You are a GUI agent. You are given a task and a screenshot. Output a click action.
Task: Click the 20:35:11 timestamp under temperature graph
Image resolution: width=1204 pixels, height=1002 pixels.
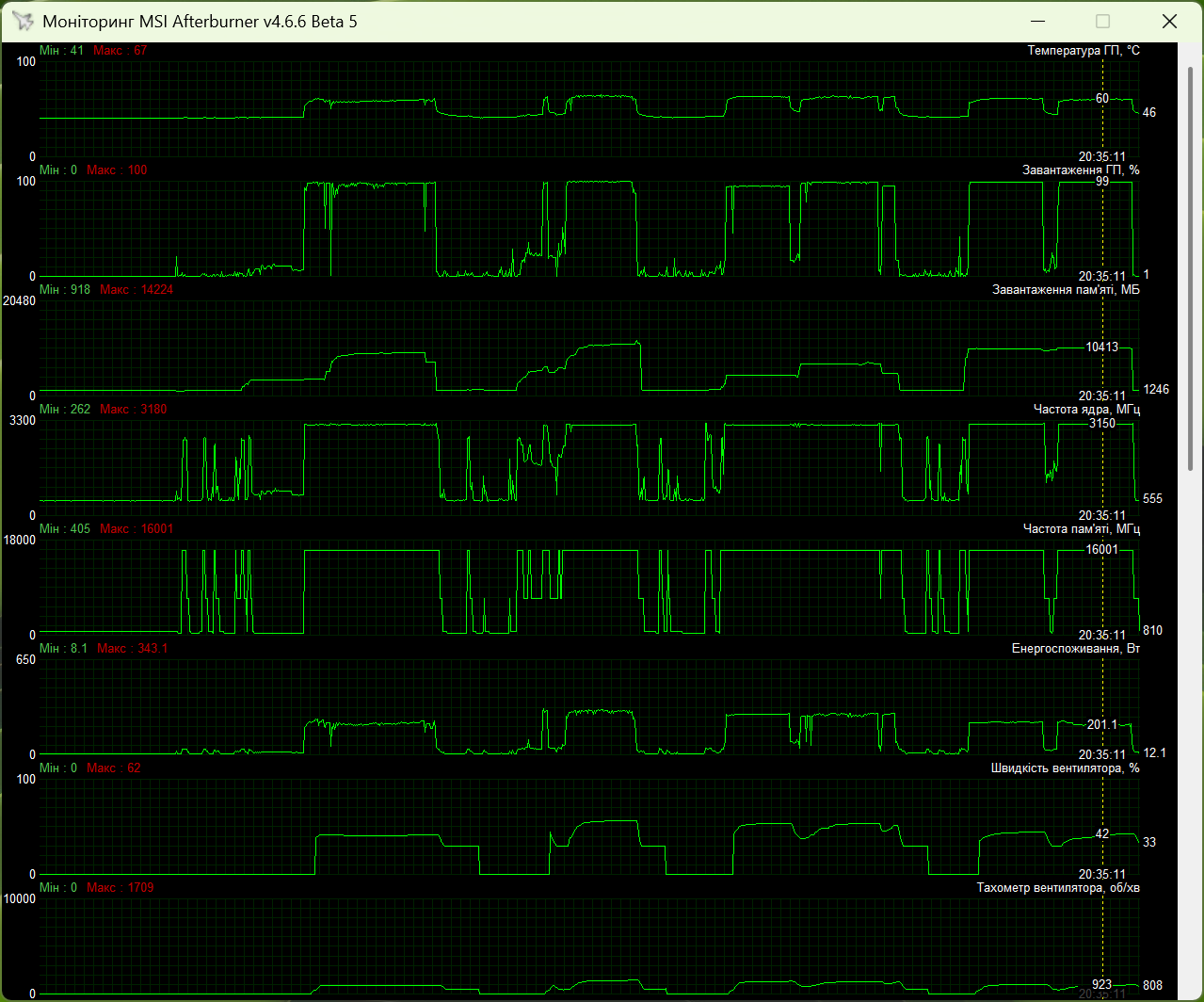point(1101,156)
